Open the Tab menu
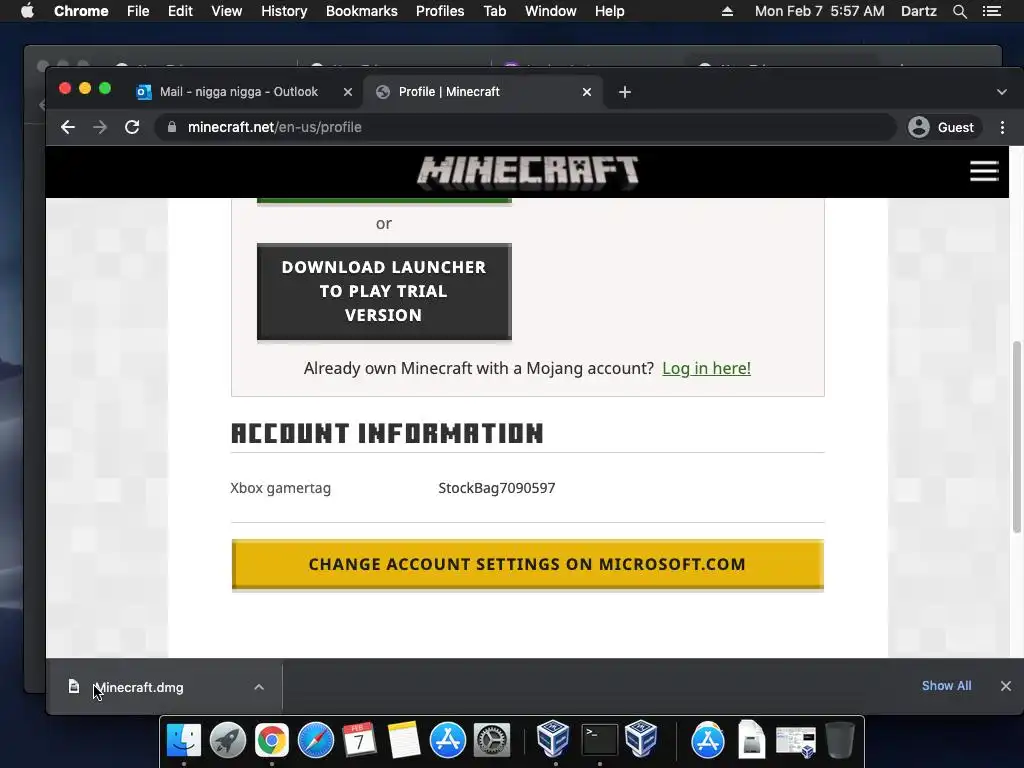1024x768 pixels. tap(495, 11)
